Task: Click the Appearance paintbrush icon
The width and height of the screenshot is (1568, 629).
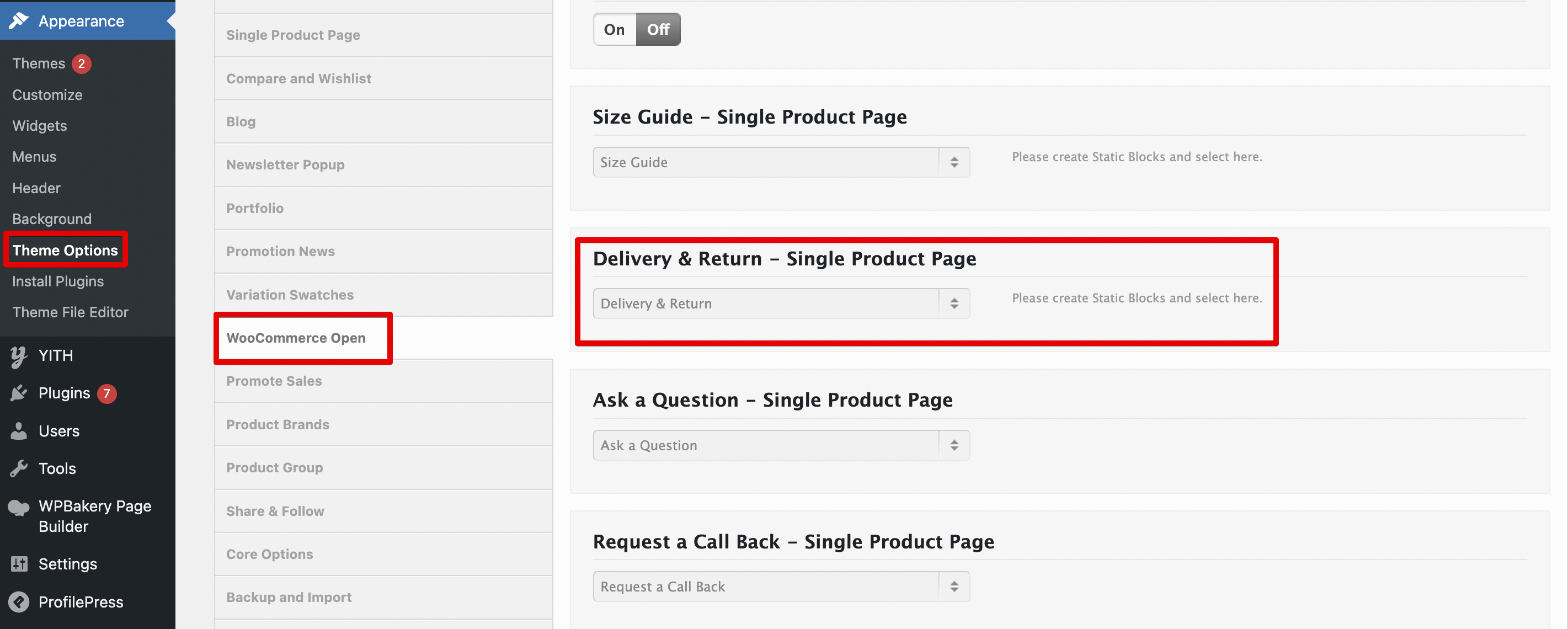Action: point(19,21)
